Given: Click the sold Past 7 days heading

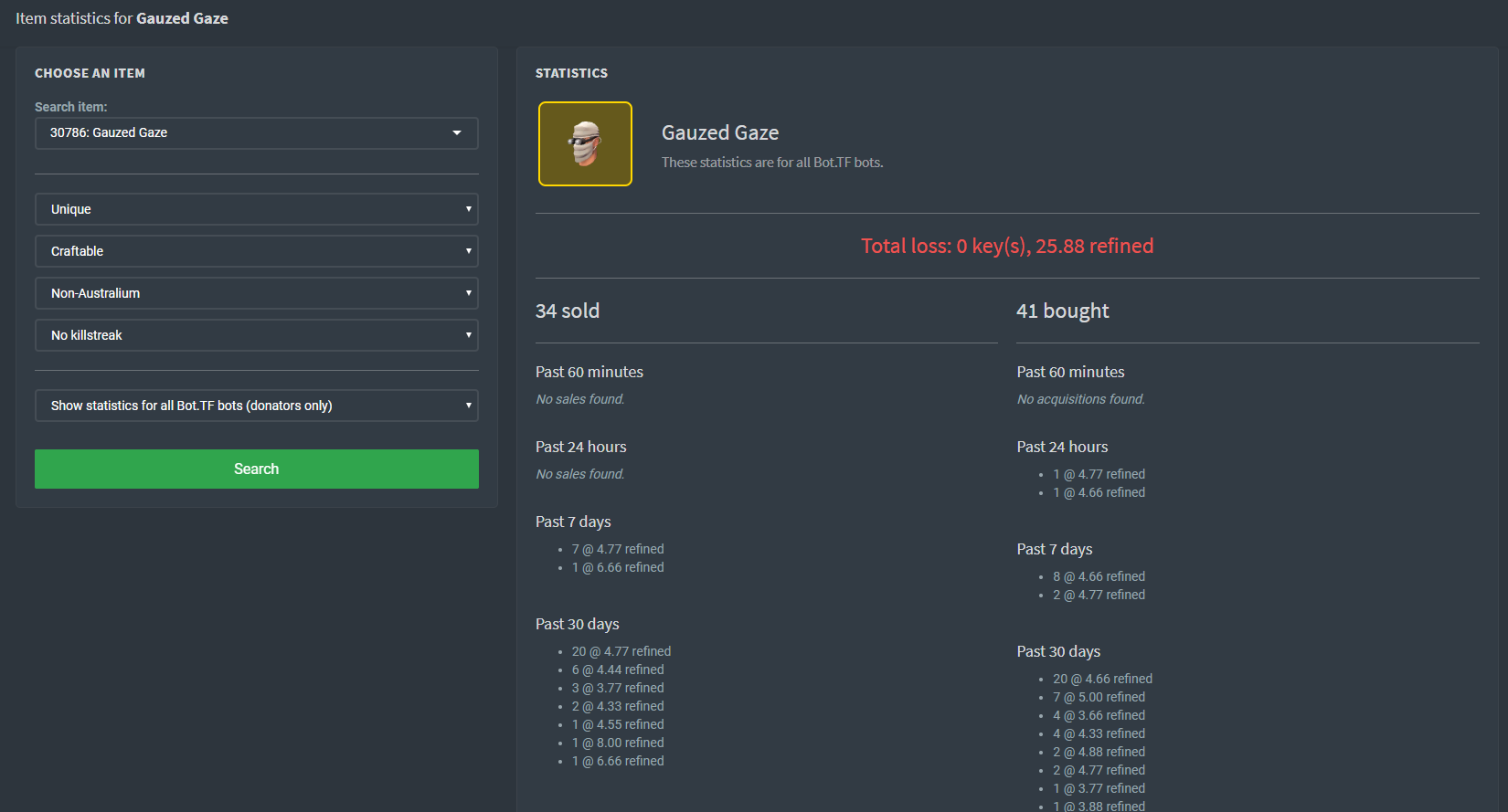Looking at the screenshot, I should point(573,522).
